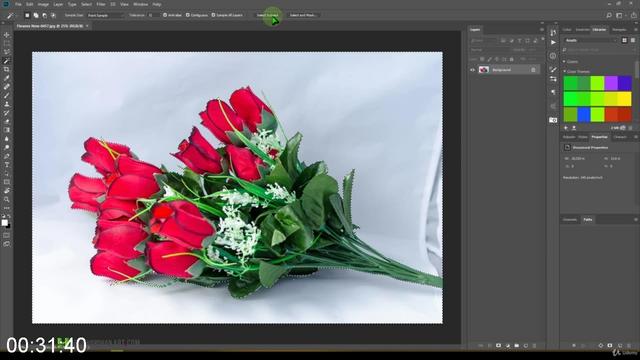This screenshot has height=360, width=640.
Task: Switch Libraries panel to list view
Action: 633,40
